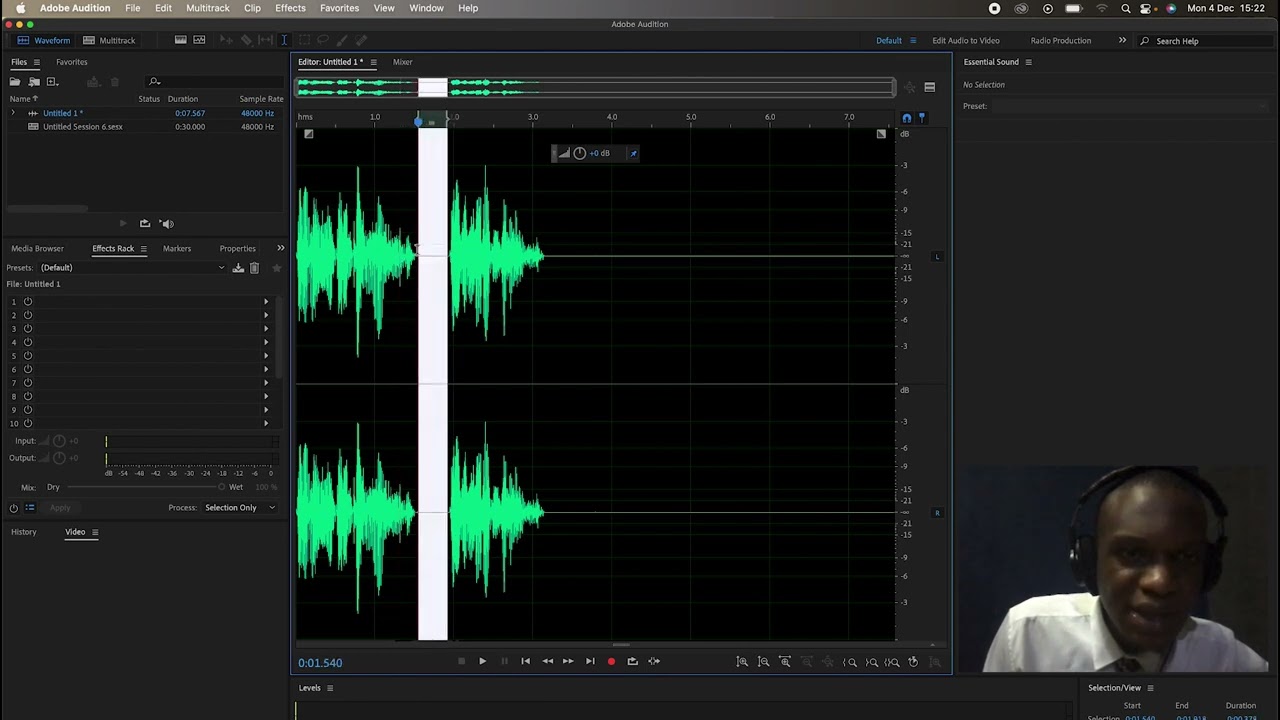1280x720 pixels.
Task: Expand the Untitled 1 file row
Action: pos(13,113)
